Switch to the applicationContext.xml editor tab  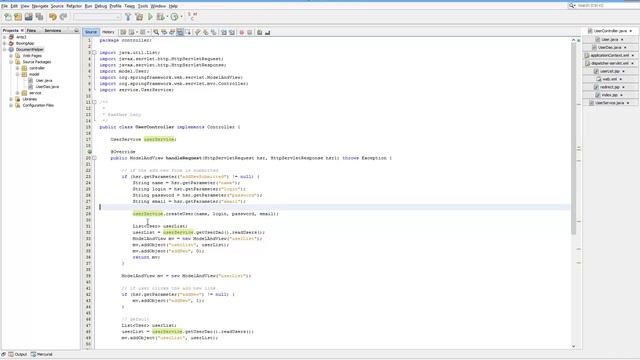click(x=610, y=56)
